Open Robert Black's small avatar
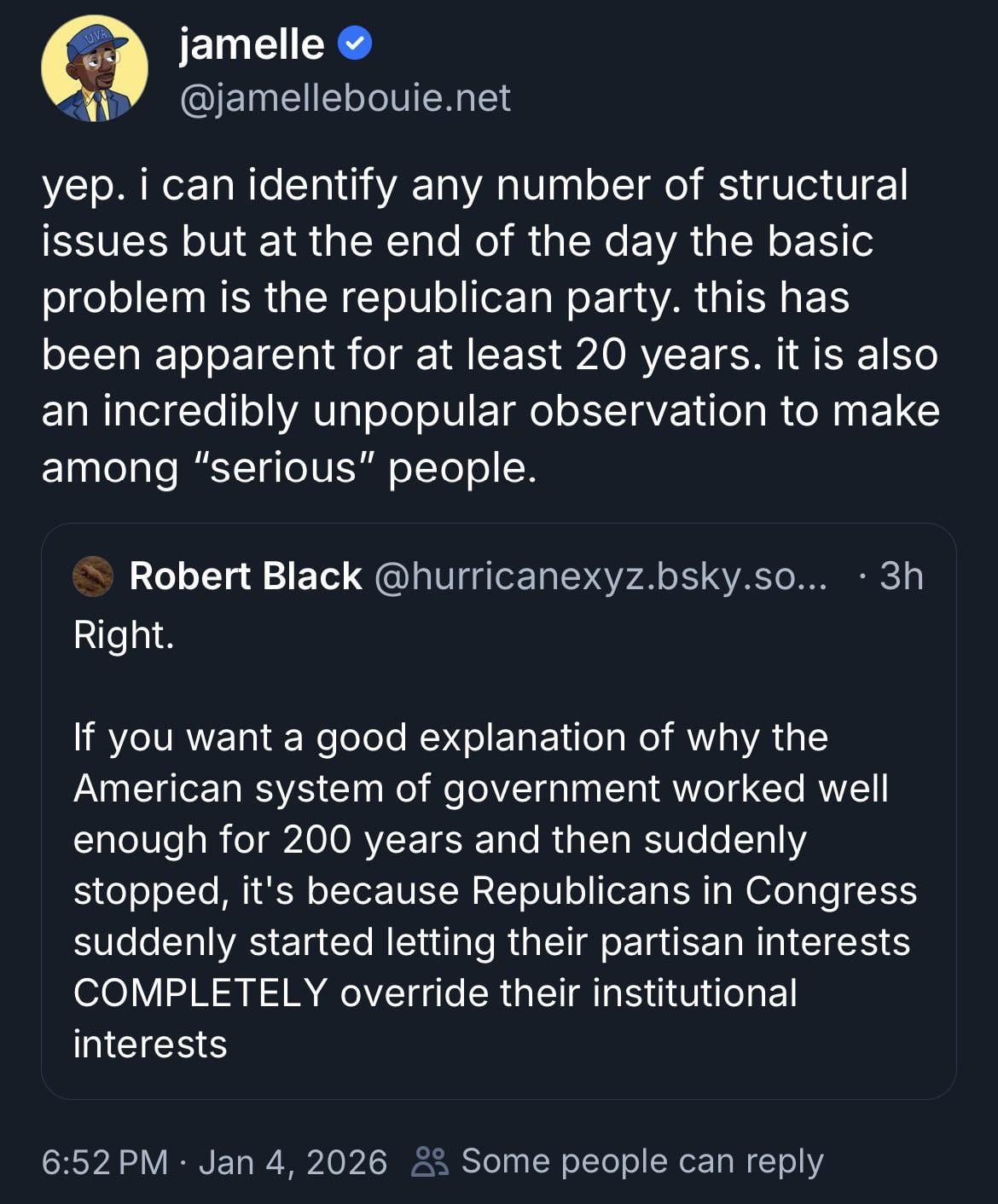 (x=94, y=576)
